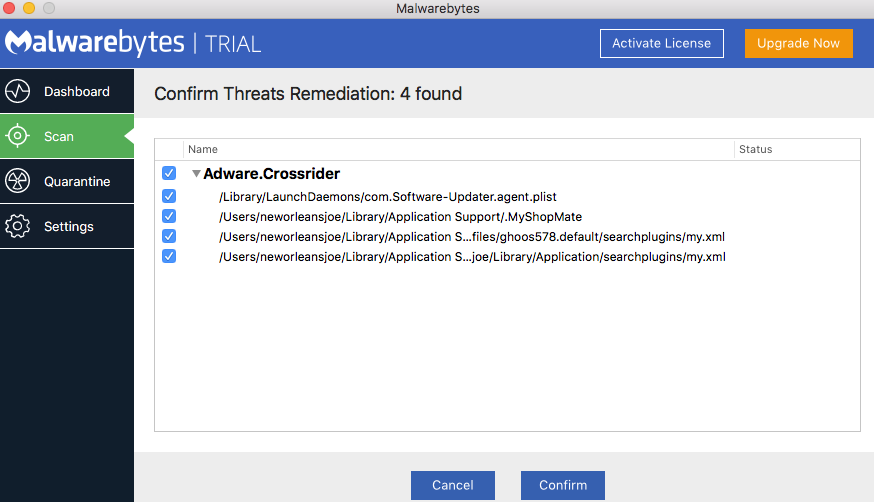Click the orange Upgrade Now button
The height and width of the screenshot is (502, 874).
point(798,43)
